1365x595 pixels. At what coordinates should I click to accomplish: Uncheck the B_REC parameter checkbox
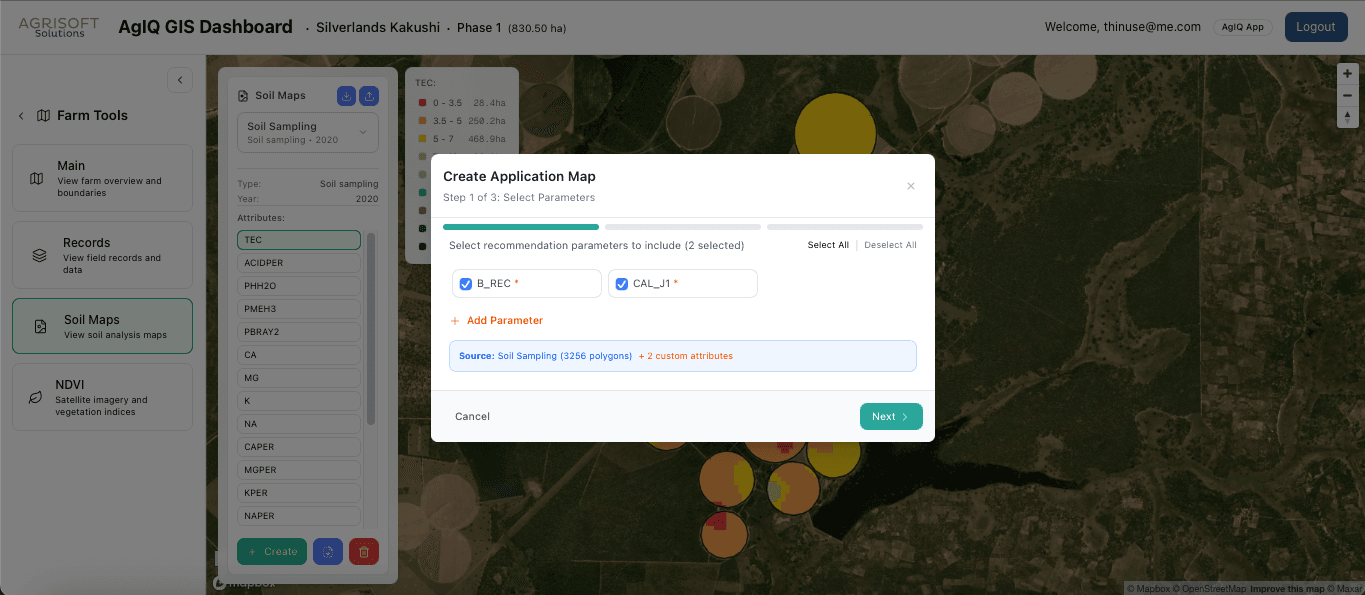[x=465, y=284]
